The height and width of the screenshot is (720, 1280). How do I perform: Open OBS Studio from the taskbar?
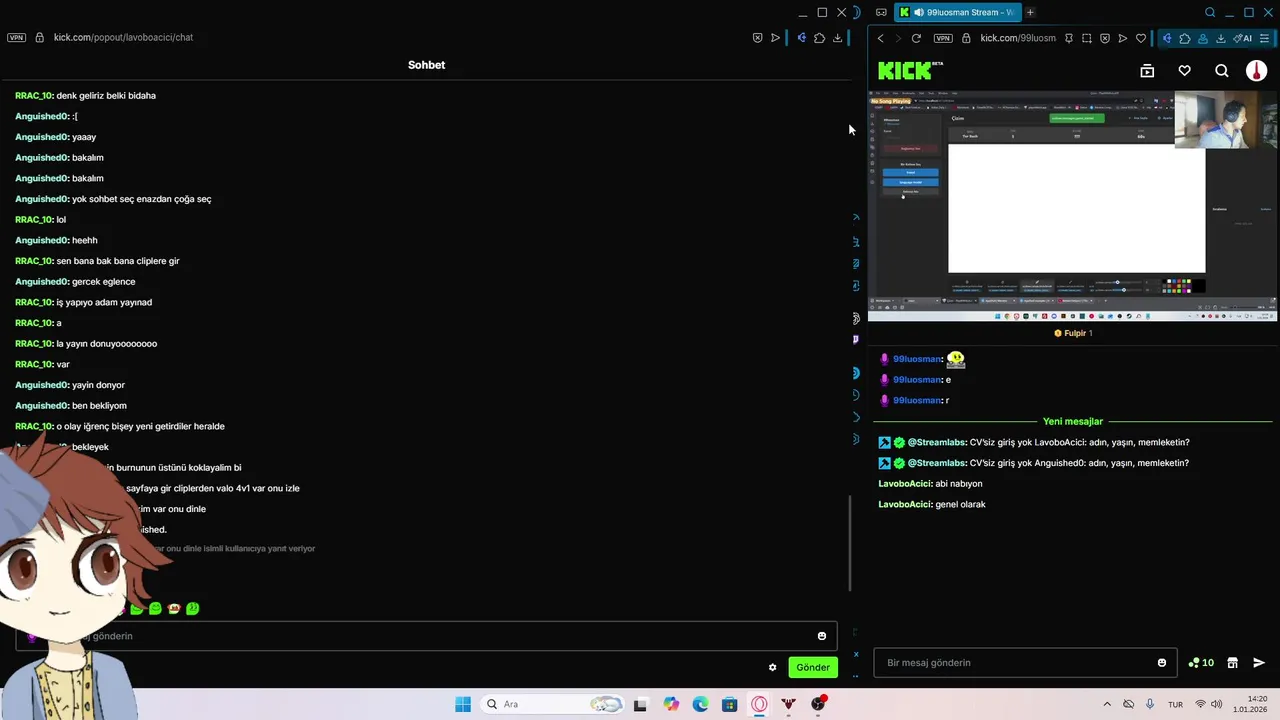[x=819, y=704]
